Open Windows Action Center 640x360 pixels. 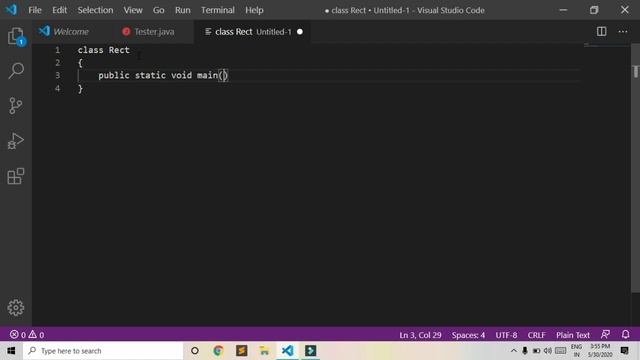[624, 351]
